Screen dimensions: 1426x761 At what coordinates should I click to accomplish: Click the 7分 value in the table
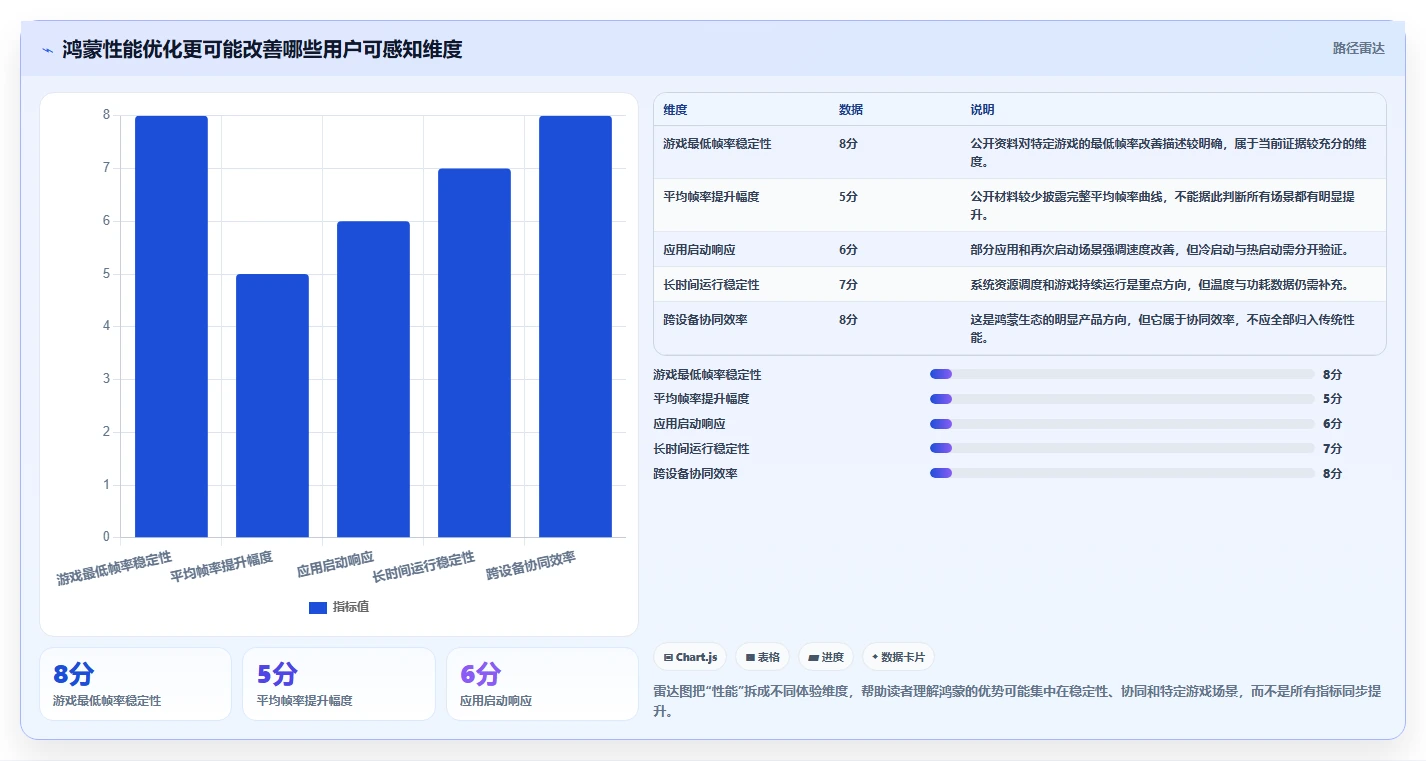pyautogui.click(x=848, y=285)
